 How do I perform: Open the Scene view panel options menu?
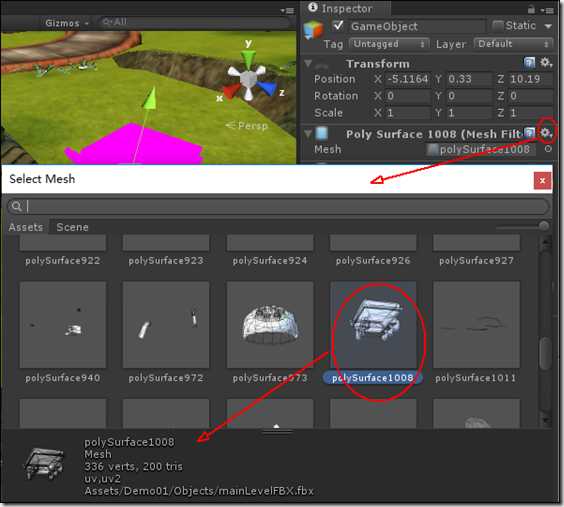point(287,10)
